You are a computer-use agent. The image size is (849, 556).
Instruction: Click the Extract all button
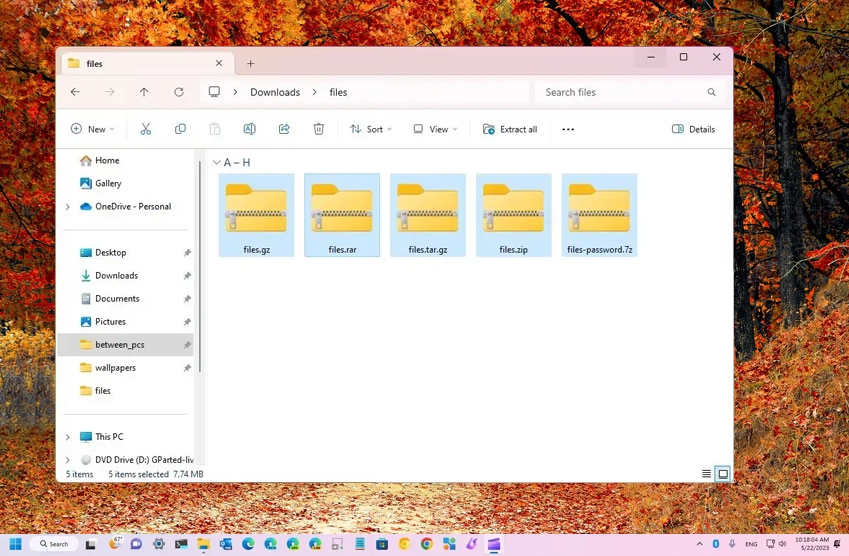(x=510, y=129)
